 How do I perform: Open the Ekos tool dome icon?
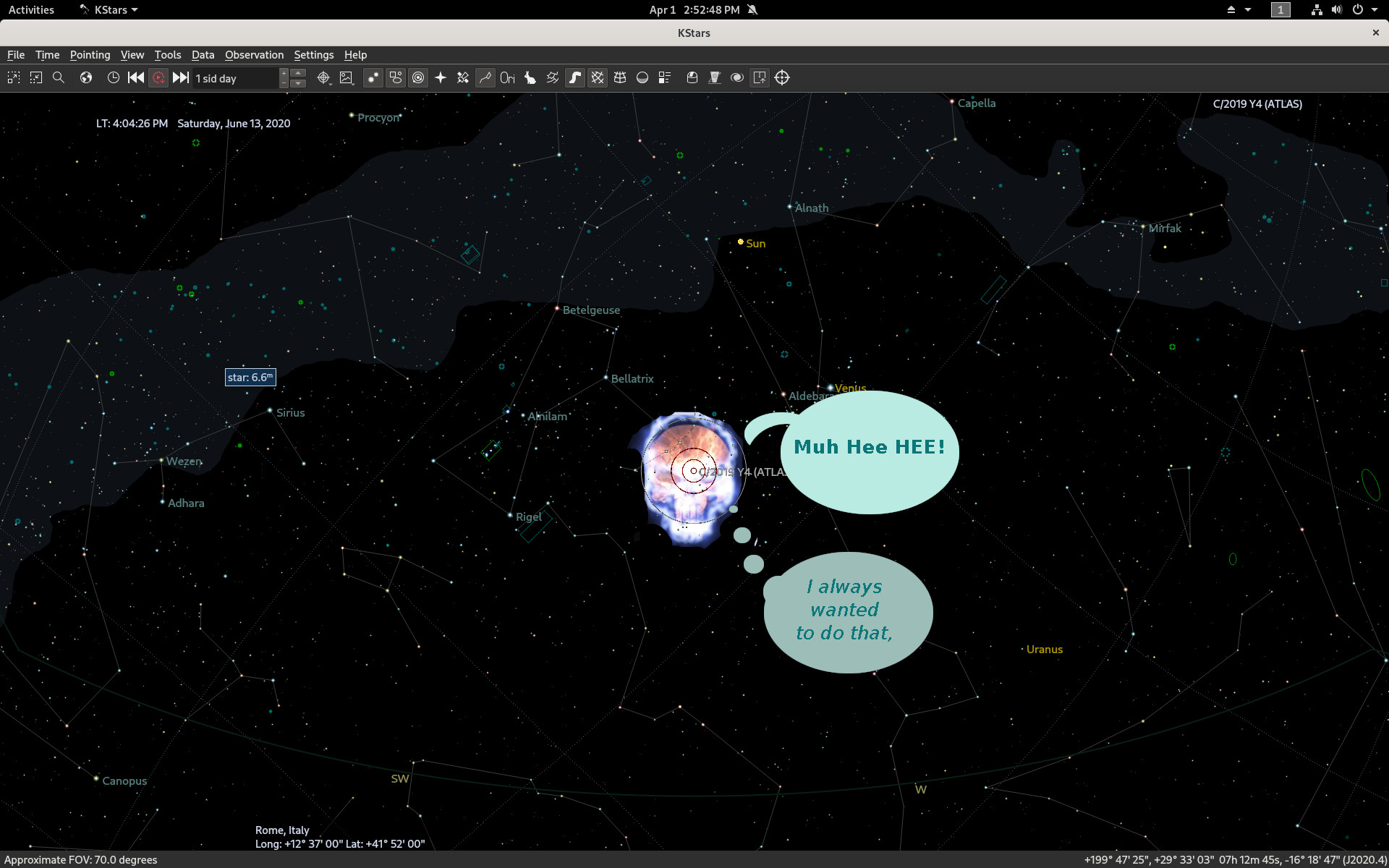pos(692,77)
